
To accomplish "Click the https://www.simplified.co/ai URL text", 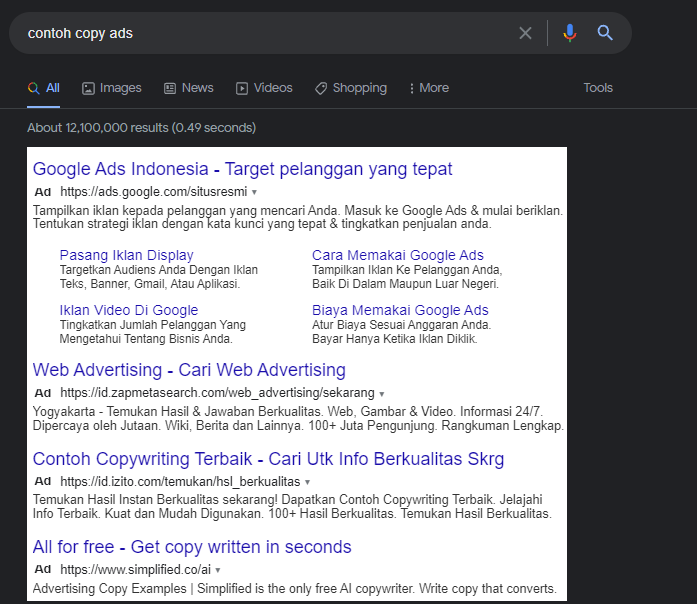I will 136,569.
